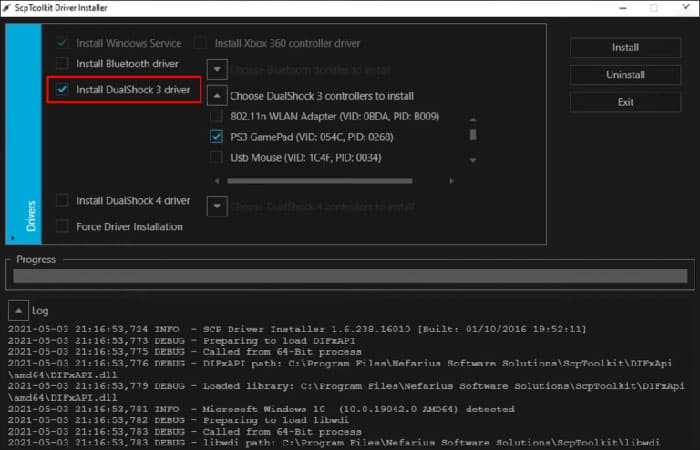Click log line 'Microsoft Windows 10' detected
Viewport: 700px width, 450px height.
[261, 409]
